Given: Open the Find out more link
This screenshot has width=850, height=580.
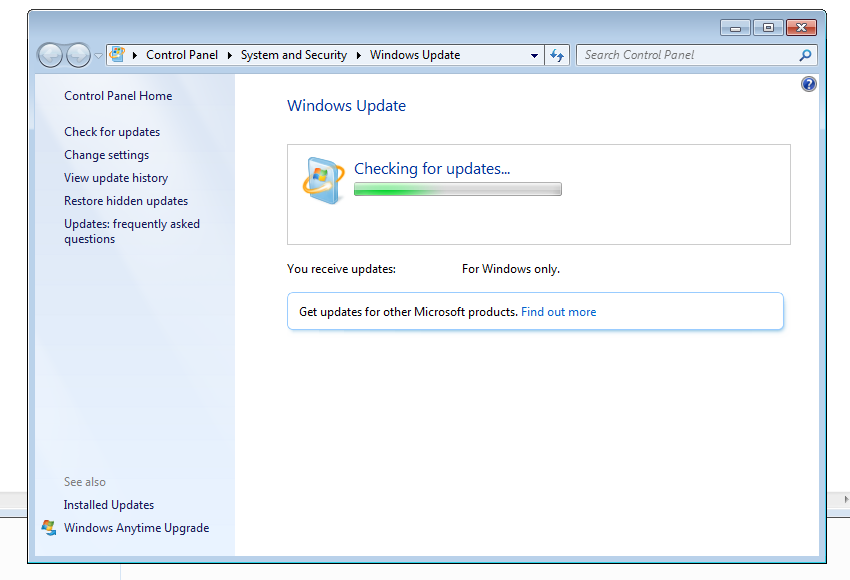Looking at the screenshot, I should 558,311.
